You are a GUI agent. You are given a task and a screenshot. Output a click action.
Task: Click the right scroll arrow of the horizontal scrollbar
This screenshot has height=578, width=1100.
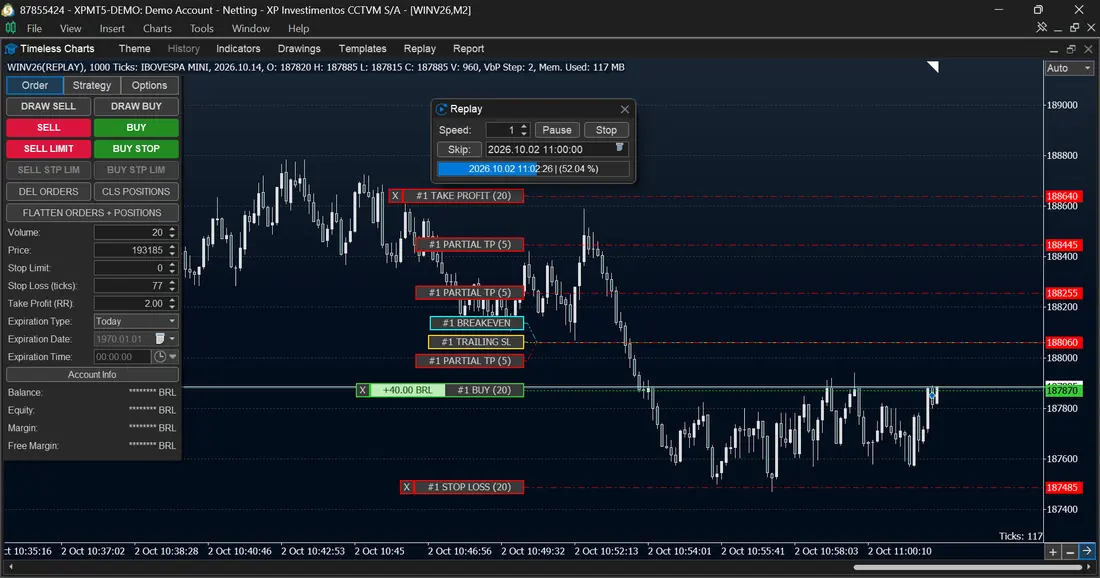pos(1088,567)
